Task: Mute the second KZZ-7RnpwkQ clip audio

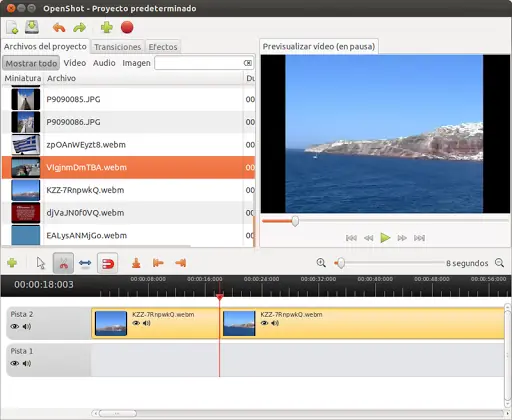Action: tap(275, 323)
